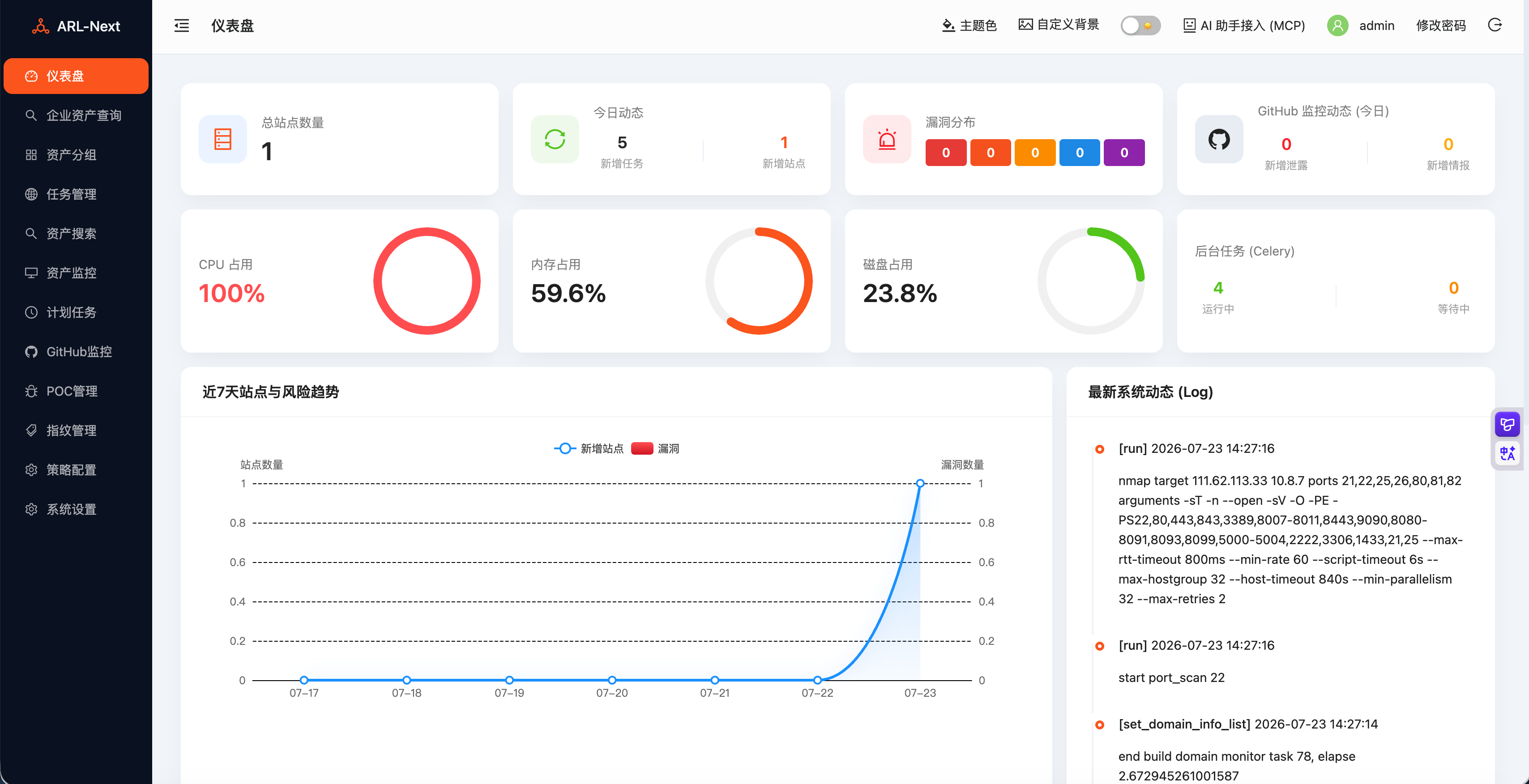Click the GitHub logo in monitoring card
The width and height of the screenshot is (1529, 784).
pyautogui.click(x=1218, y=139)
